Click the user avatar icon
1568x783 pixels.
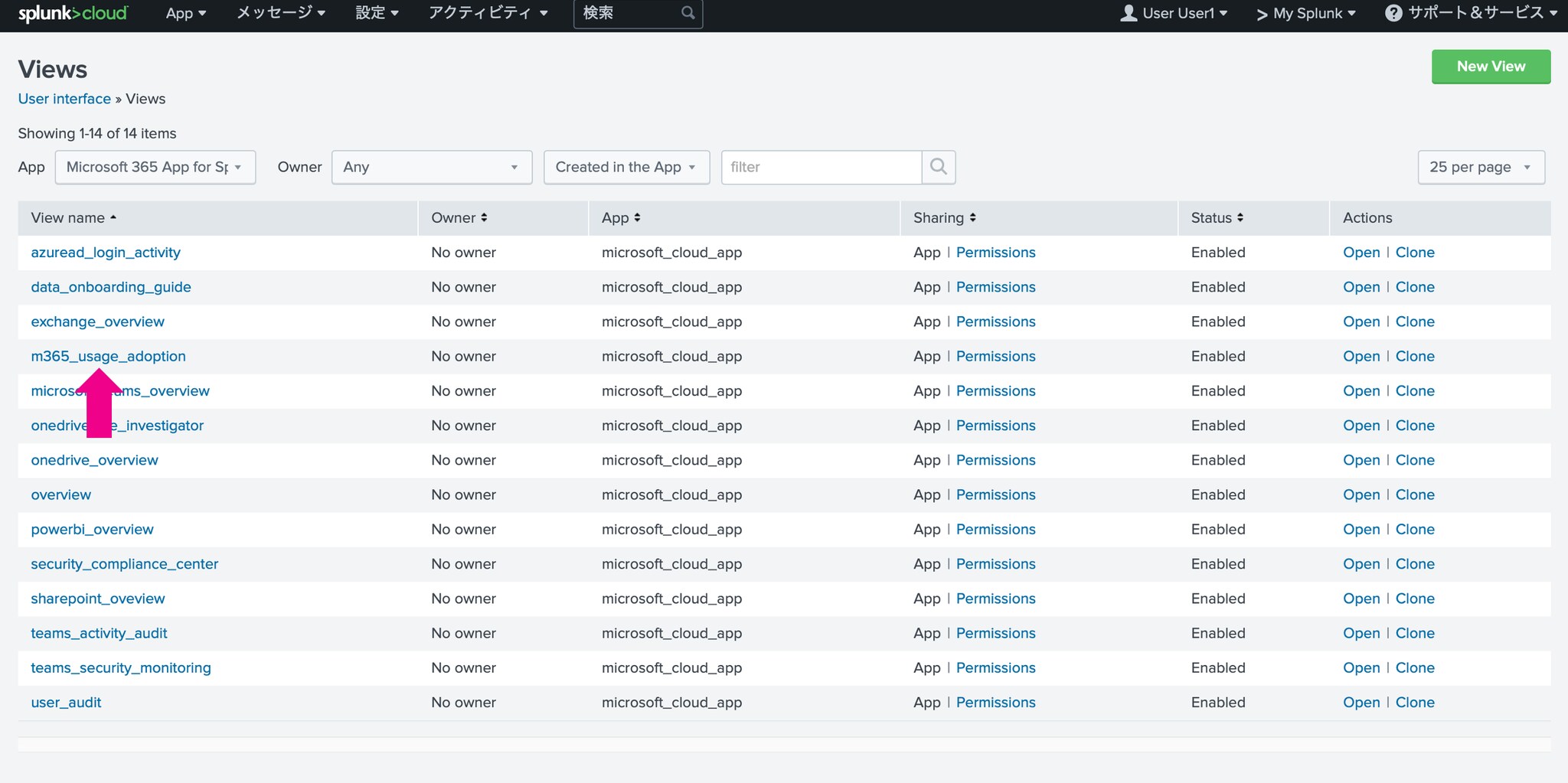pyautogui.click(x=1129, y=13)
